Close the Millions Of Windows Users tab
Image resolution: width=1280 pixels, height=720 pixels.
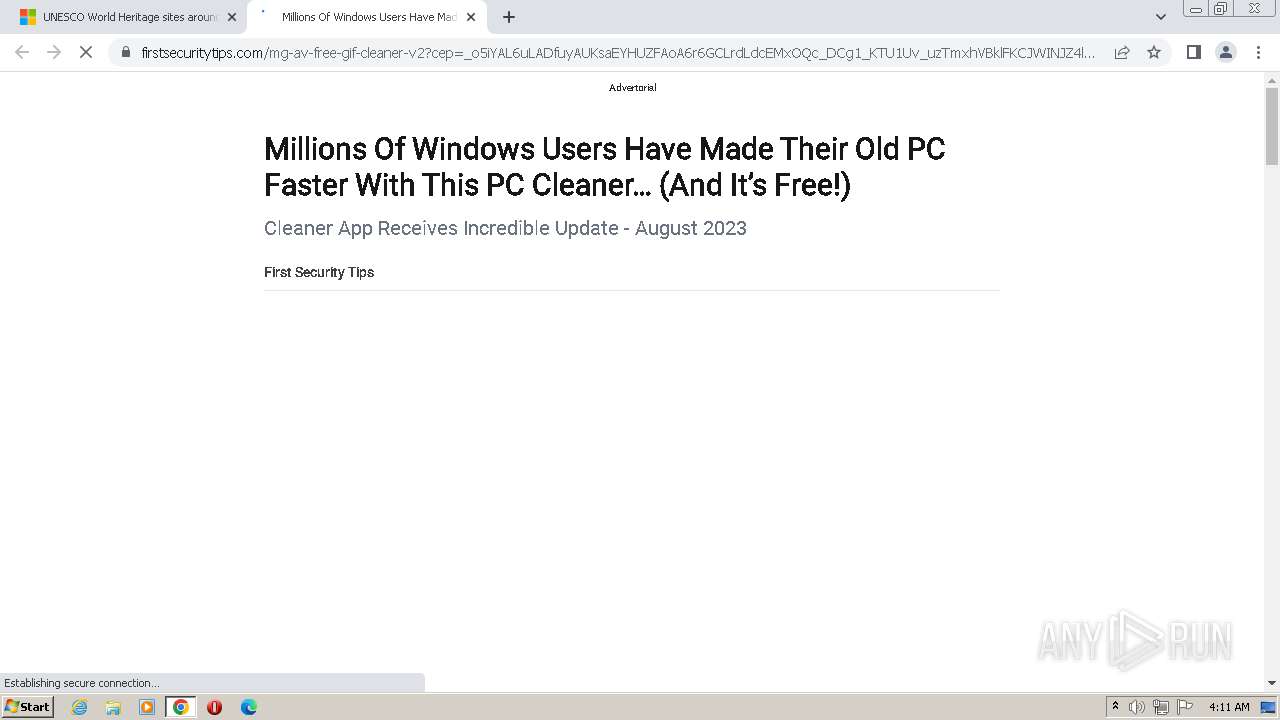(471, 17)
